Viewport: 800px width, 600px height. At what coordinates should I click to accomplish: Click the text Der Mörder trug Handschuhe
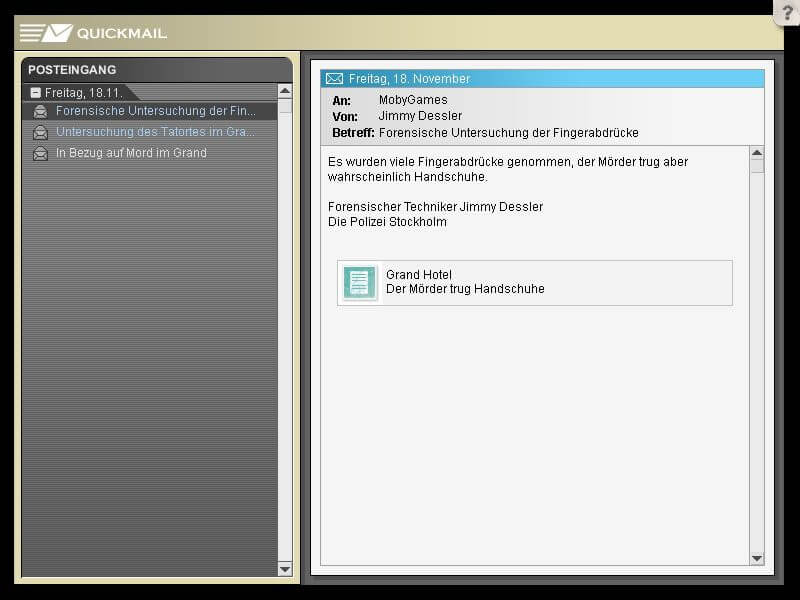click(x=465, y=289)
